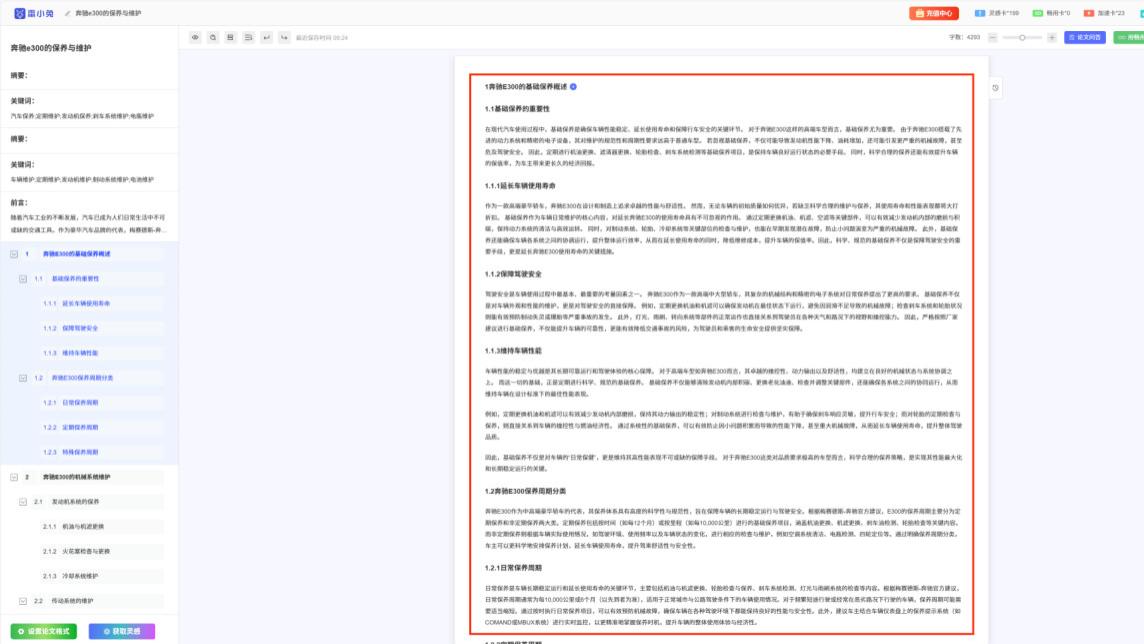This screenshot has width=1144, height=644.
Task: Click the blue info icon after heading 1
Action: tap(573, 87)
